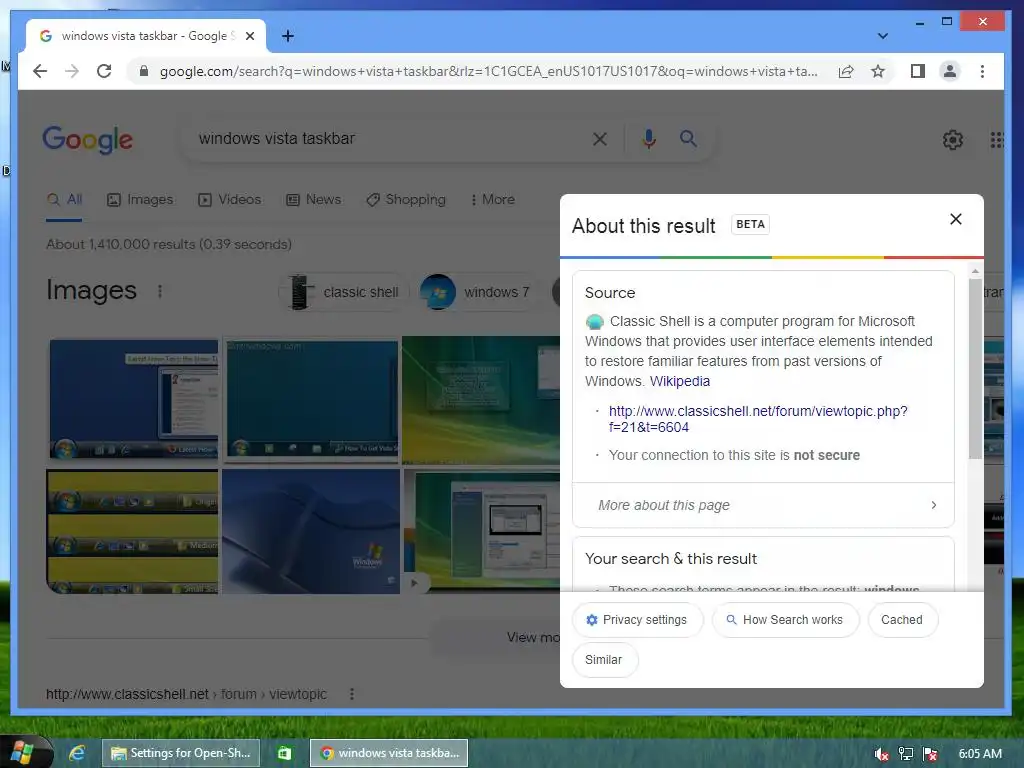The width and height of the screenshot is (1024, 768).
Task: Open the Google apps grid icon
Action: point(997,139)
